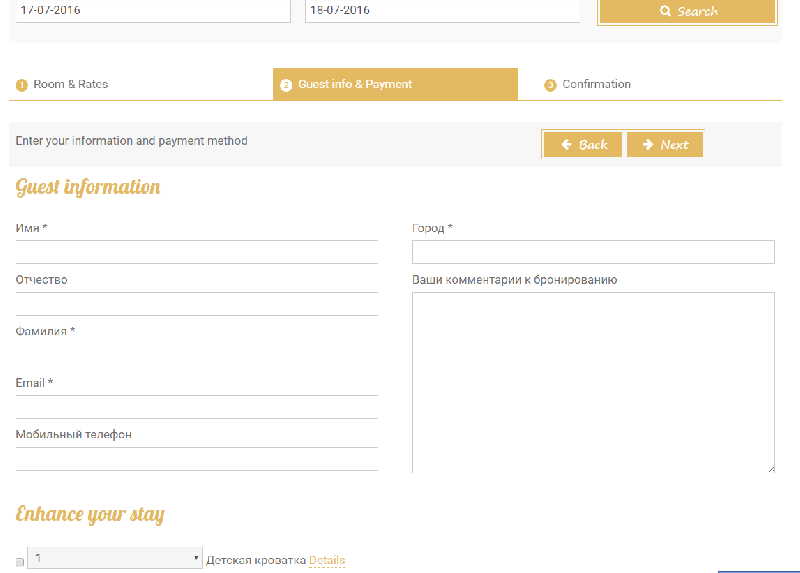Click inside the booking comments textarea
The image size is (800, 573).
point(593,382)
